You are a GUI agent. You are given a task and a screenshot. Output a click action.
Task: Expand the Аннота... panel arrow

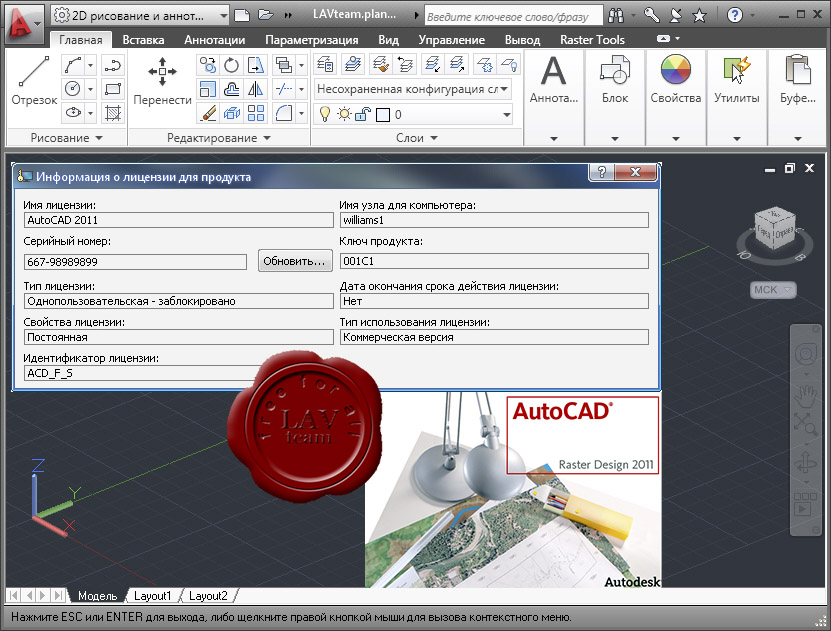[554, 138]
